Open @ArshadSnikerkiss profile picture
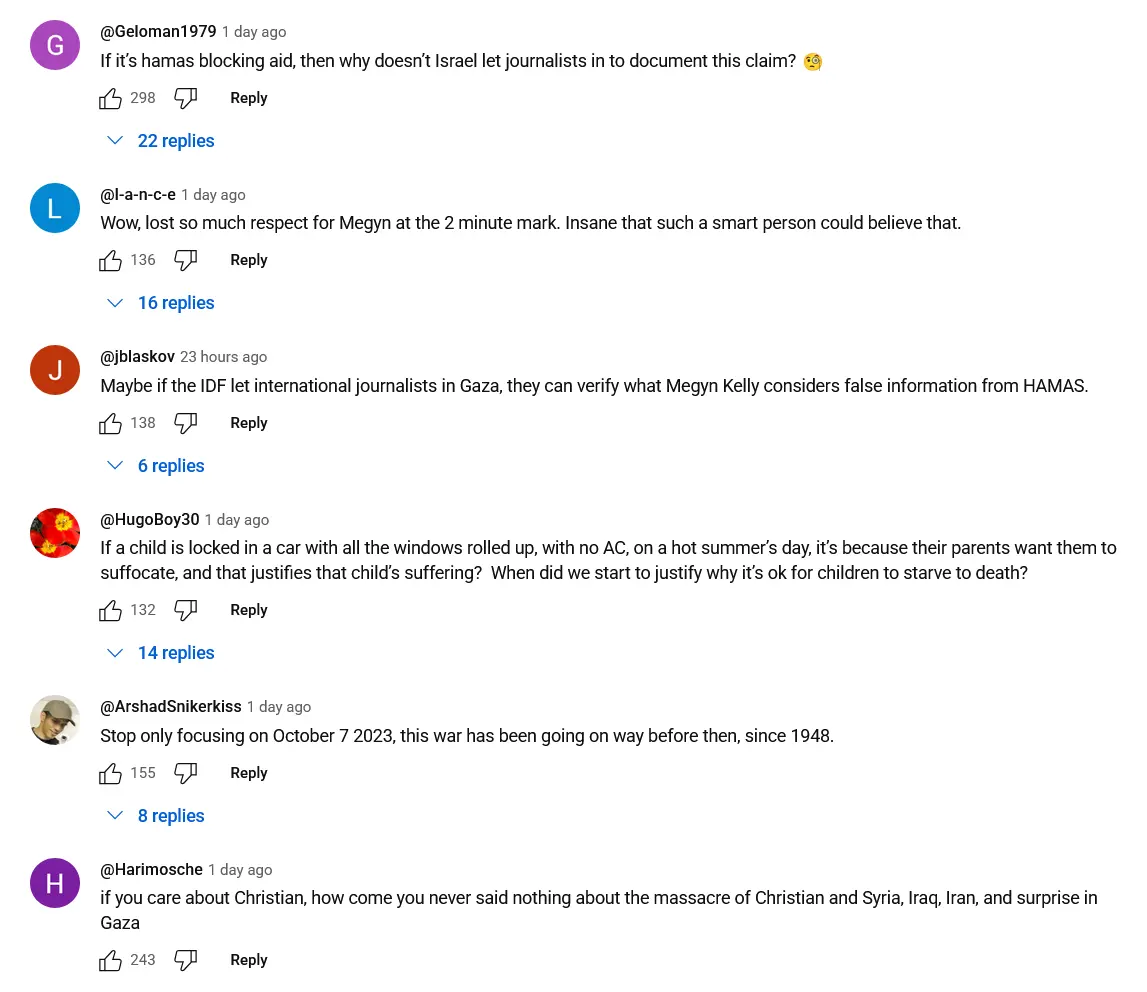1147x992 pixels. (55, 720)
